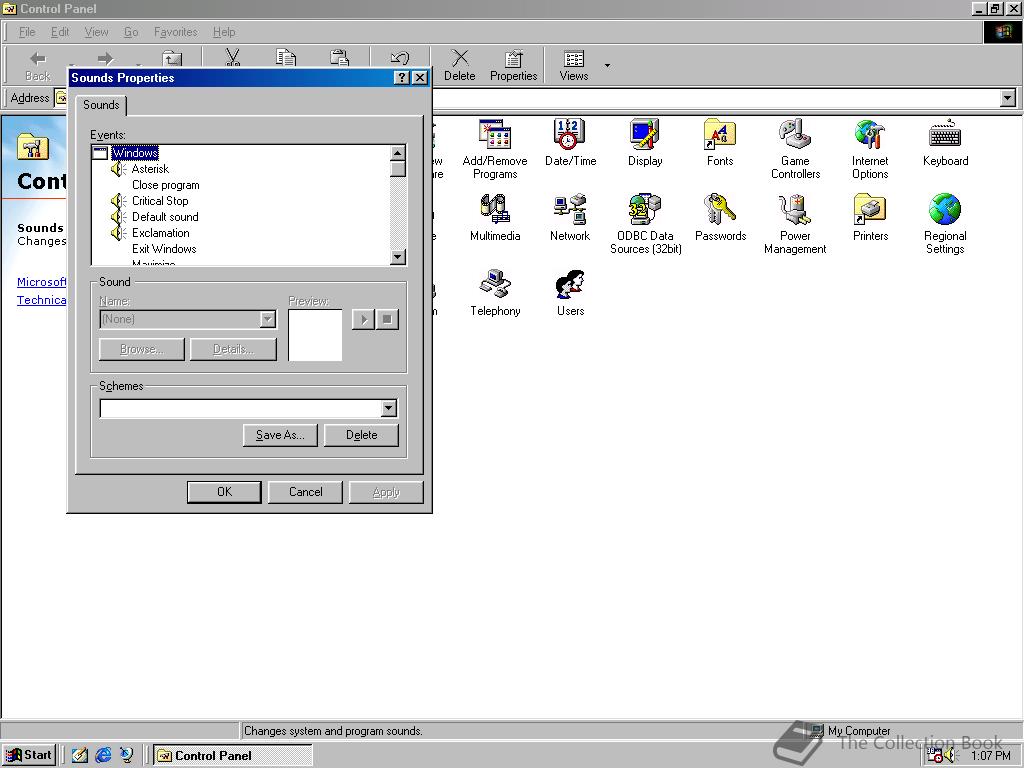Open the Display control panel icon
This screenshot has height=768, width=1024.
pyautogui.click(x=645, y=136)
